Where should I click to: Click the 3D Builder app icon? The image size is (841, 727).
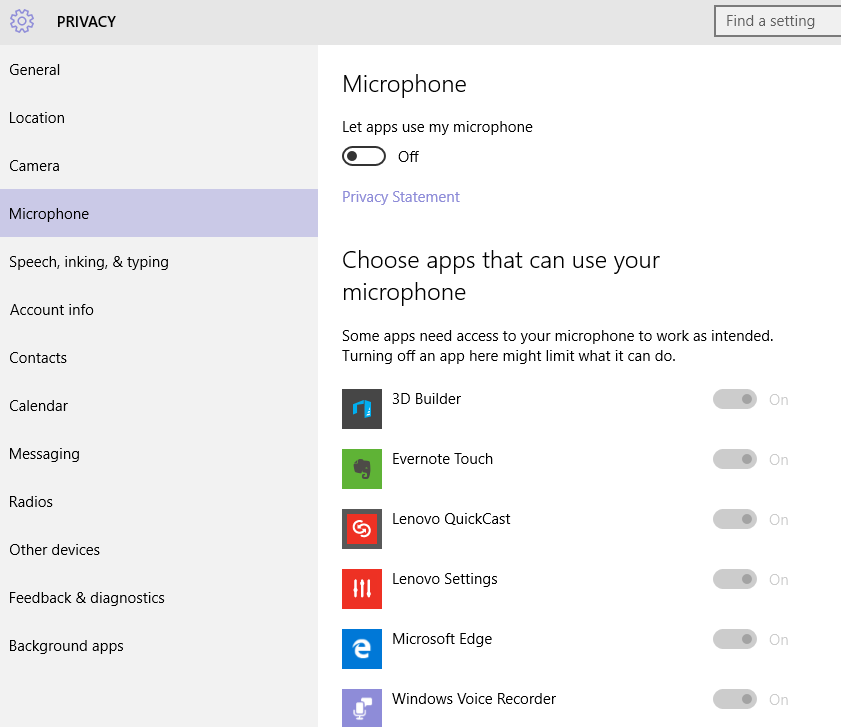pos(362,409)
